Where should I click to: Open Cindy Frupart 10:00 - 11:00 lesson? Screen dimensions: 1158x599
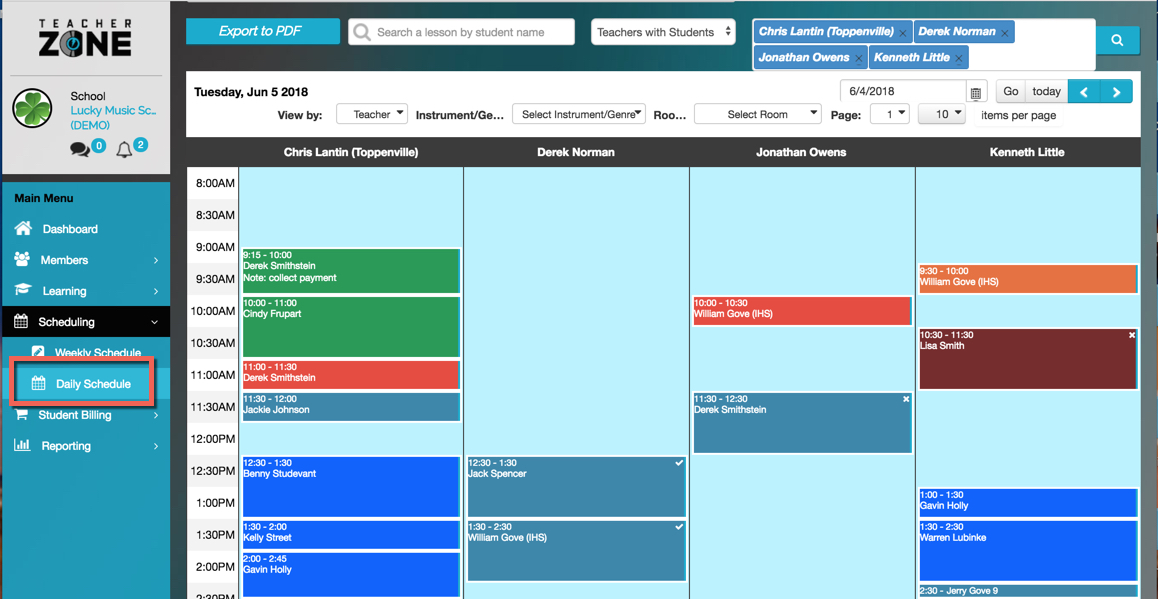coord(351,327)
